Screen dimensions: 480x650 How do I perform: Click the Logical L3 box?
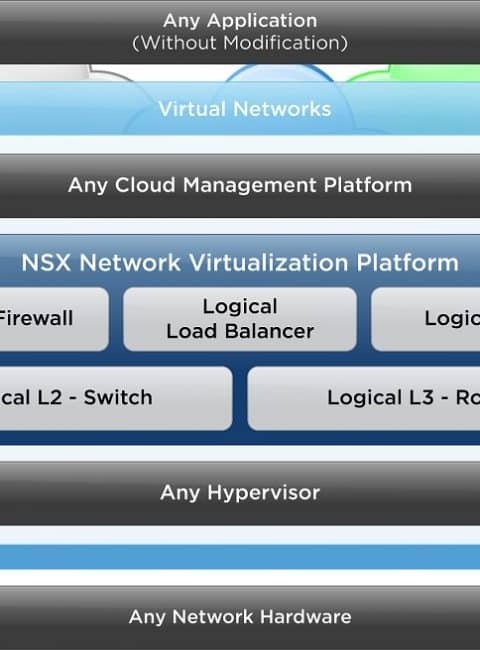point(364,398)
